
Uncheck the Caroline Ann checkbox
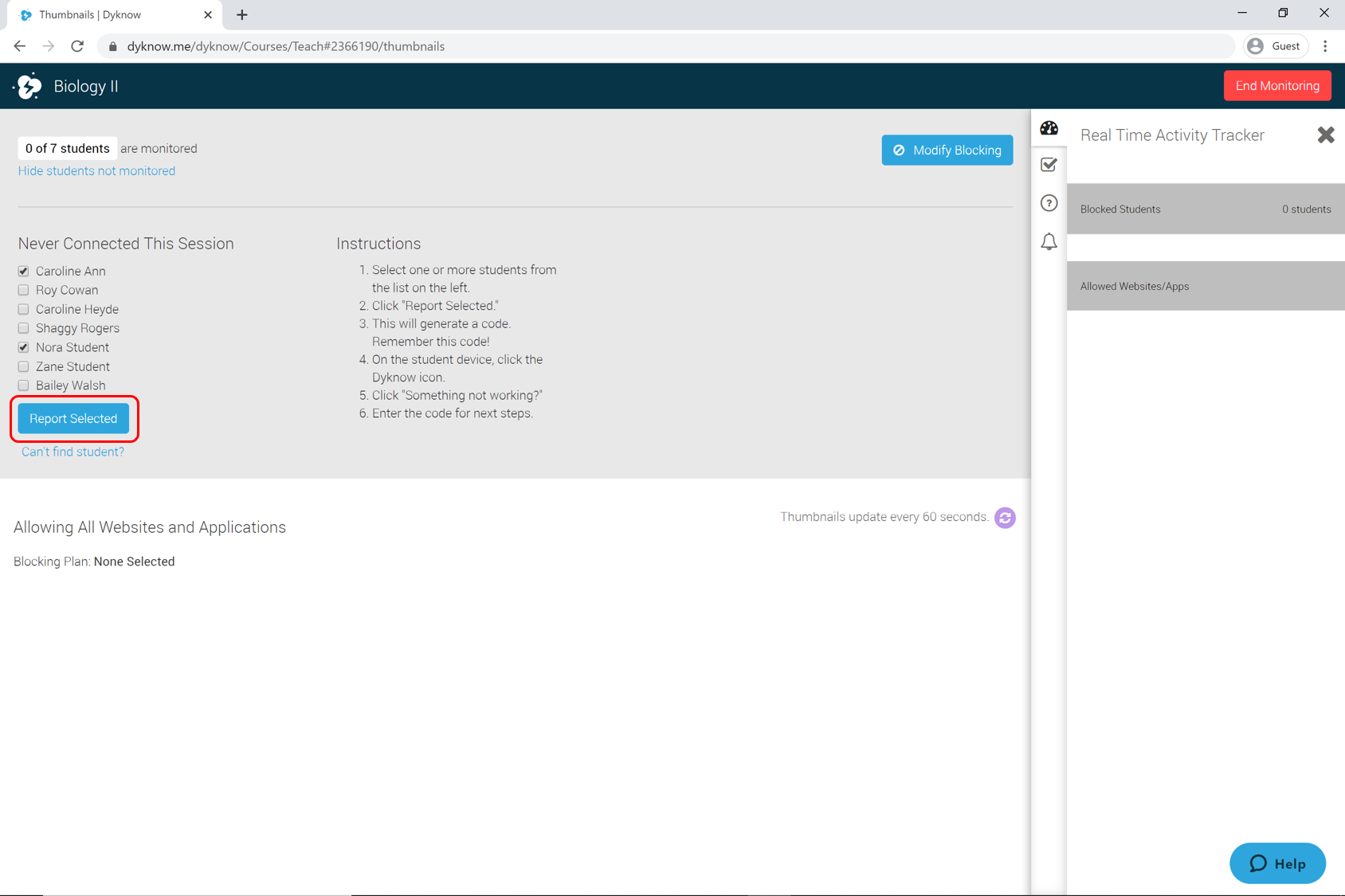click(23, 271)
